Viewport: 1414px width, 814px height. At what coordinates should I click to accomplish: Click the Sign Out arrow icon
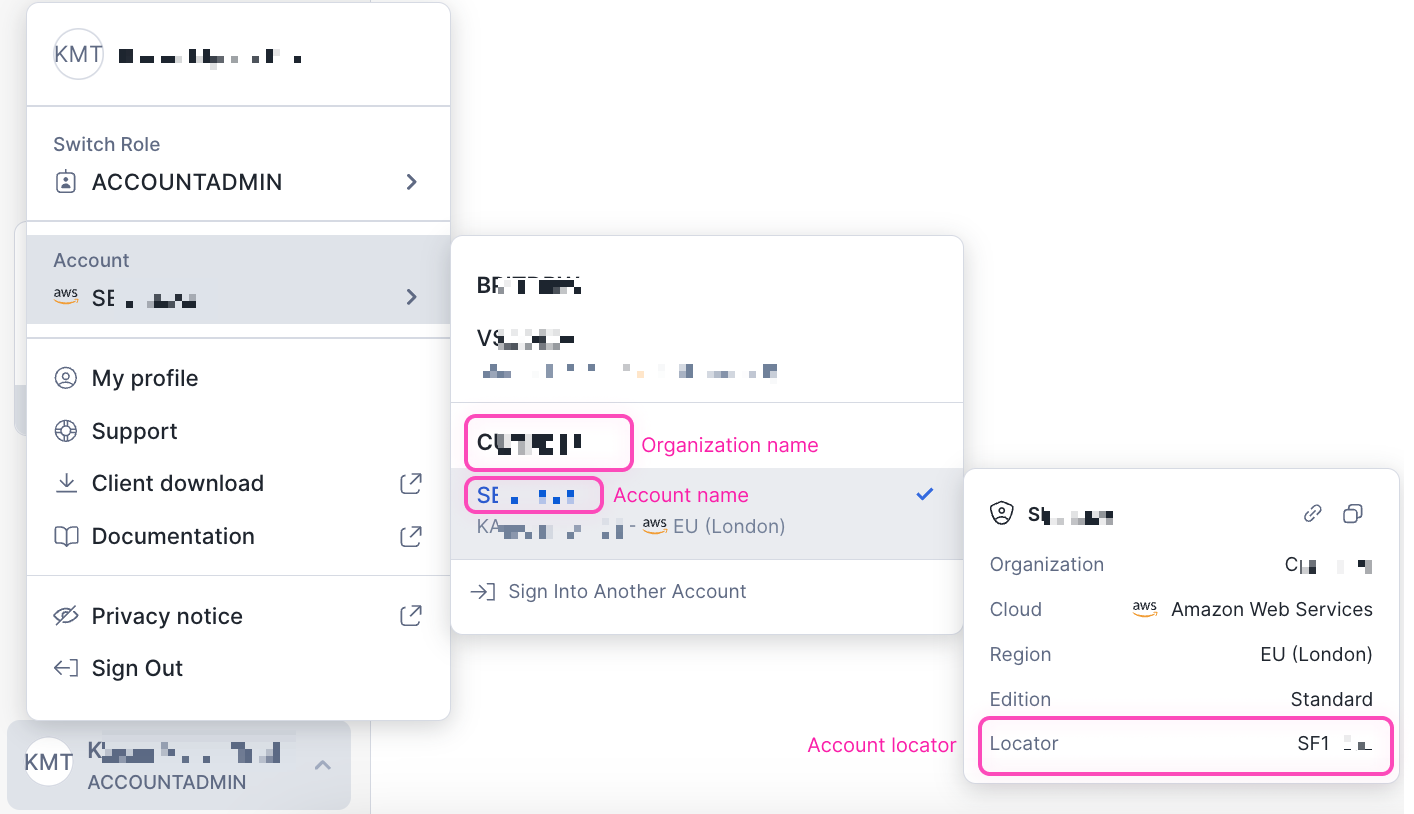pos(65,668)
